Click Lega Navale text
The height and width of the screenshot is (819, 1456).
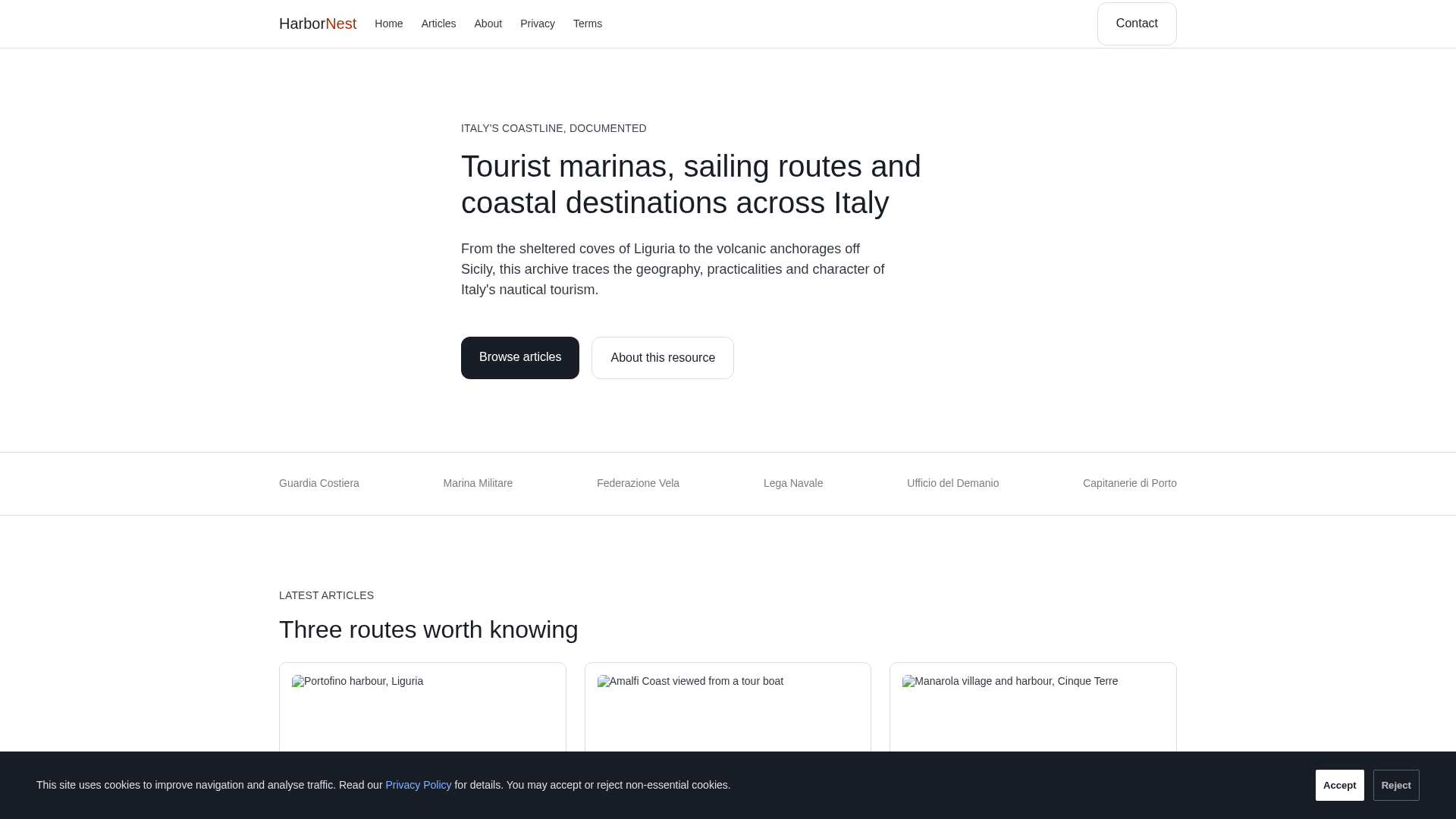click(x=792, y=483)
